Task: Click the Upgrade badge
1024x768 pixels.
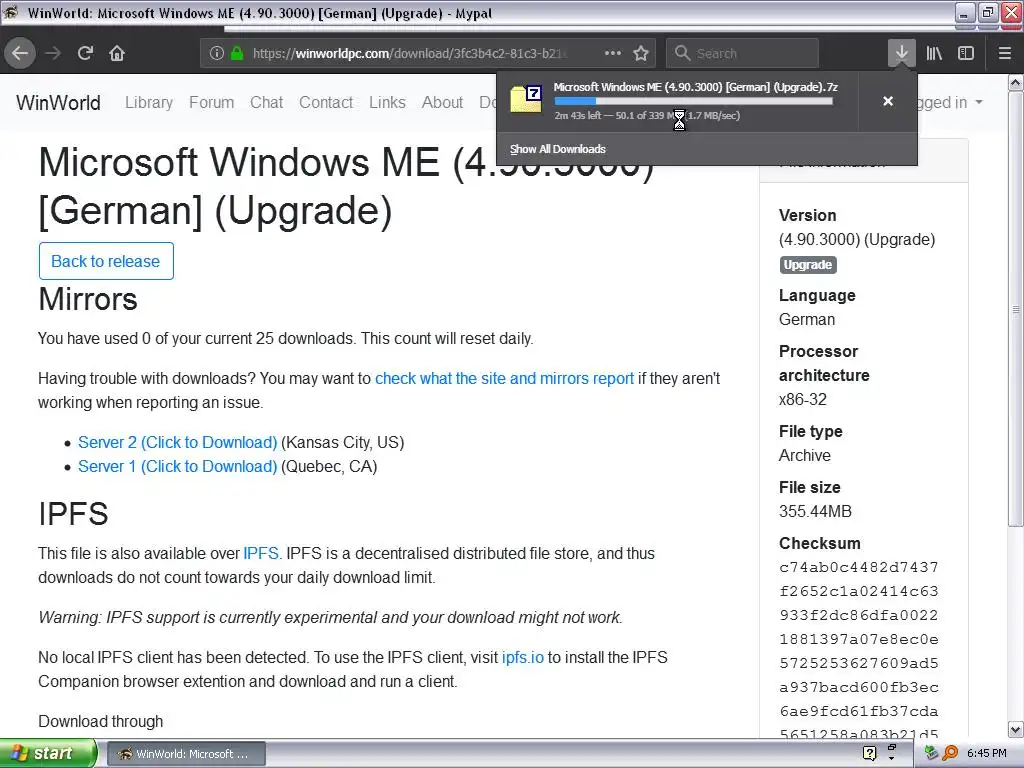Action: click(808, 264)
